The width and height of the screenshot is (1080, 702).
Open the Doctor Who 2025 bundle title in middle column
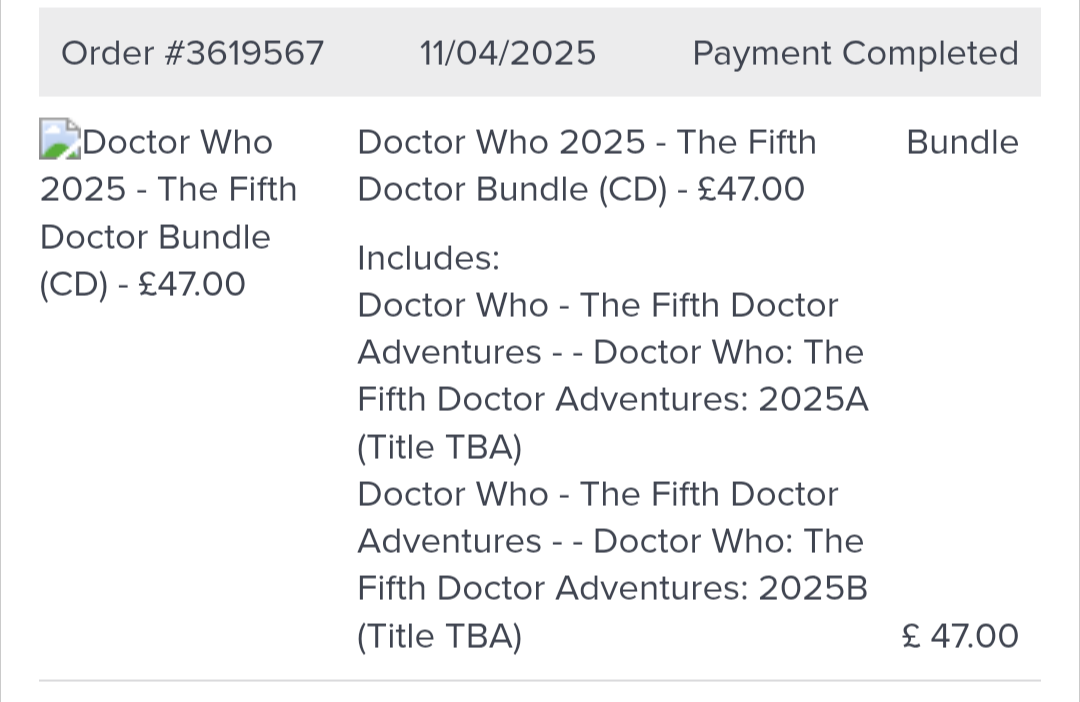pos(587,165)
